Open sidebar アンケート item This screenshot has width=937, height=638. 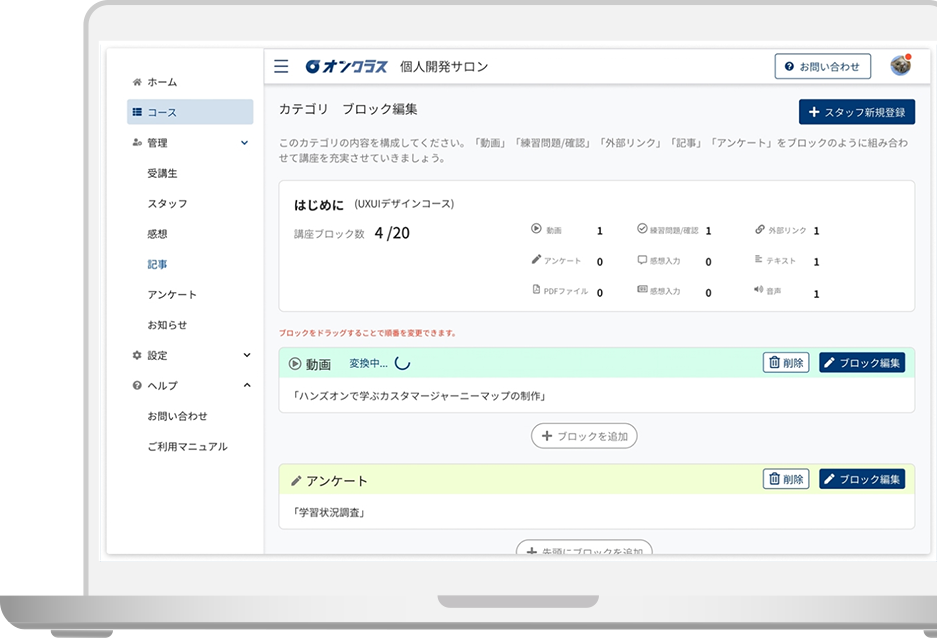pyautogui.click(x=172, y=295)
